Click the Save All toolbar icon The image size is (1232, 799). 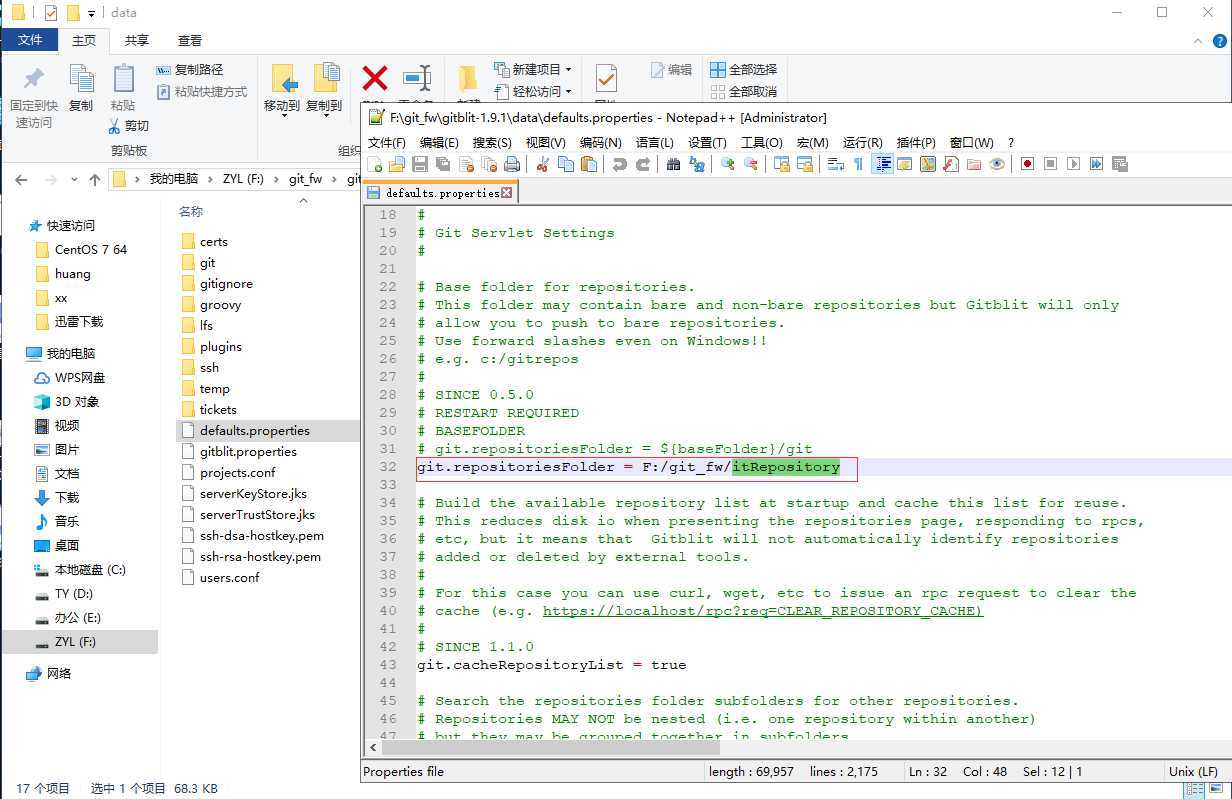pos(442,164)
